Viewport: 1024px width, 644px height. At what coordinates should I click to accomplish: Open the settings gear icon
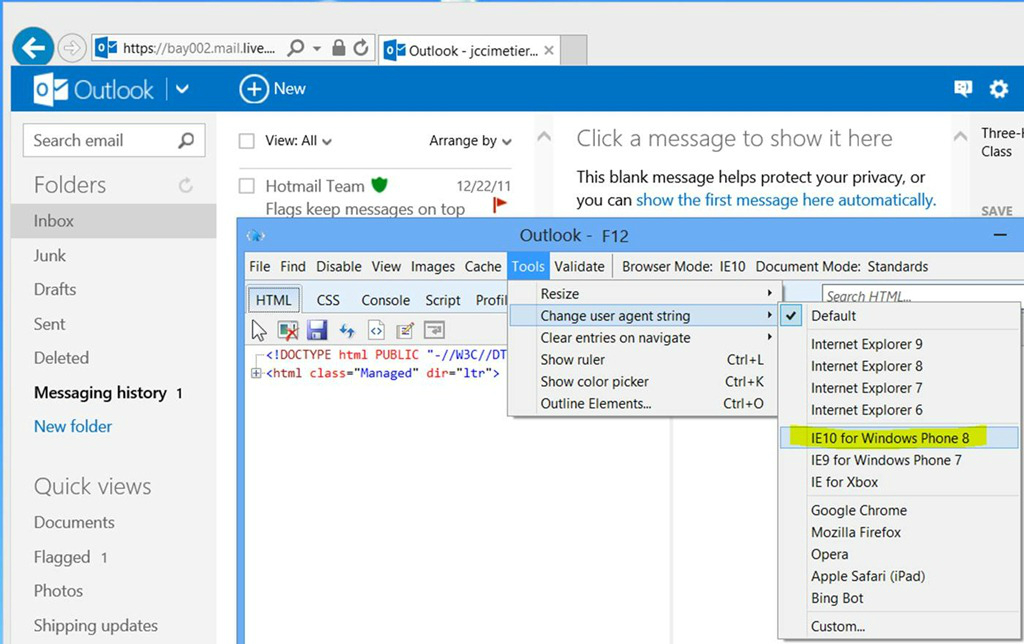tap(999, 88)
